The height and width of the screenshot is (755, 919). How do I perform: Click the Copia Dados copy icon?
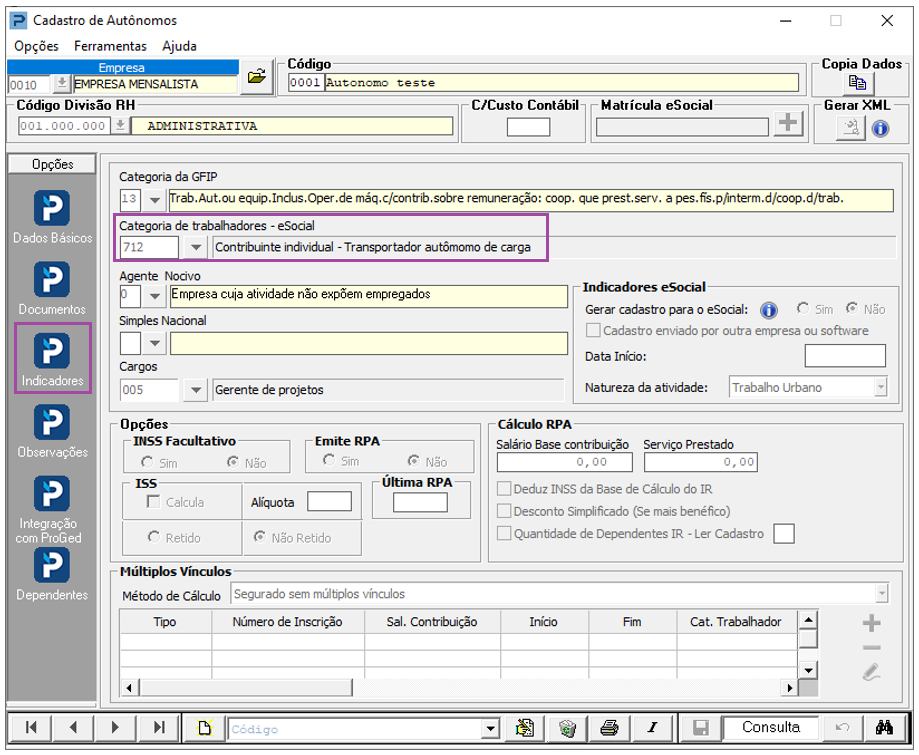coord(857,83)
